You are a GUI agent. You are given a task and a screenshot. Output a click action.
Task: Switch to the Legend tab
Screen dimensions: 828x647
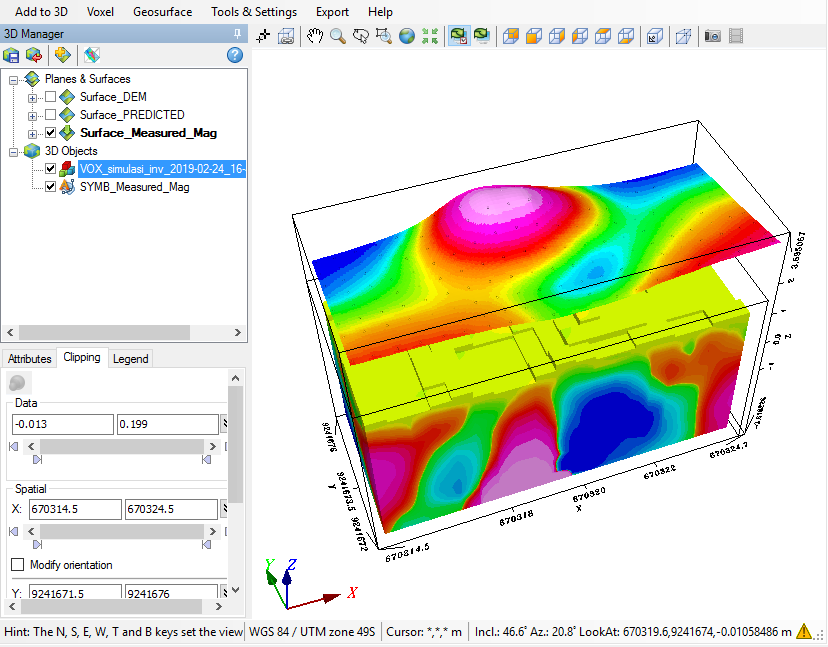click(x=130, y=358)
